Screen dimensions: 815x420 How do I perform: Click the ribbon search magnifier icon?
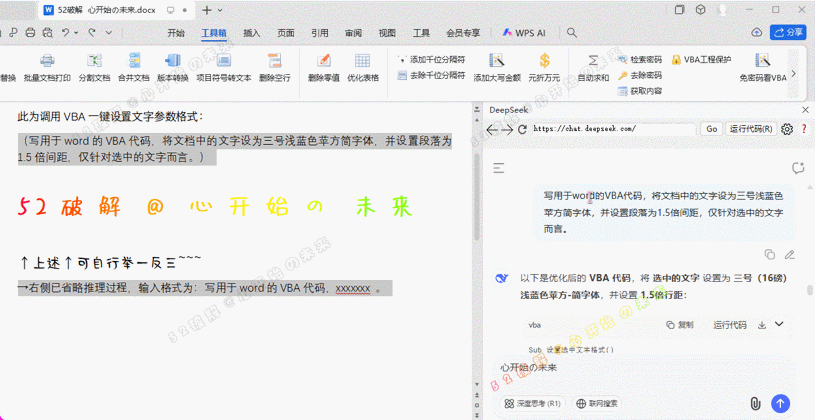coord(572,33)
